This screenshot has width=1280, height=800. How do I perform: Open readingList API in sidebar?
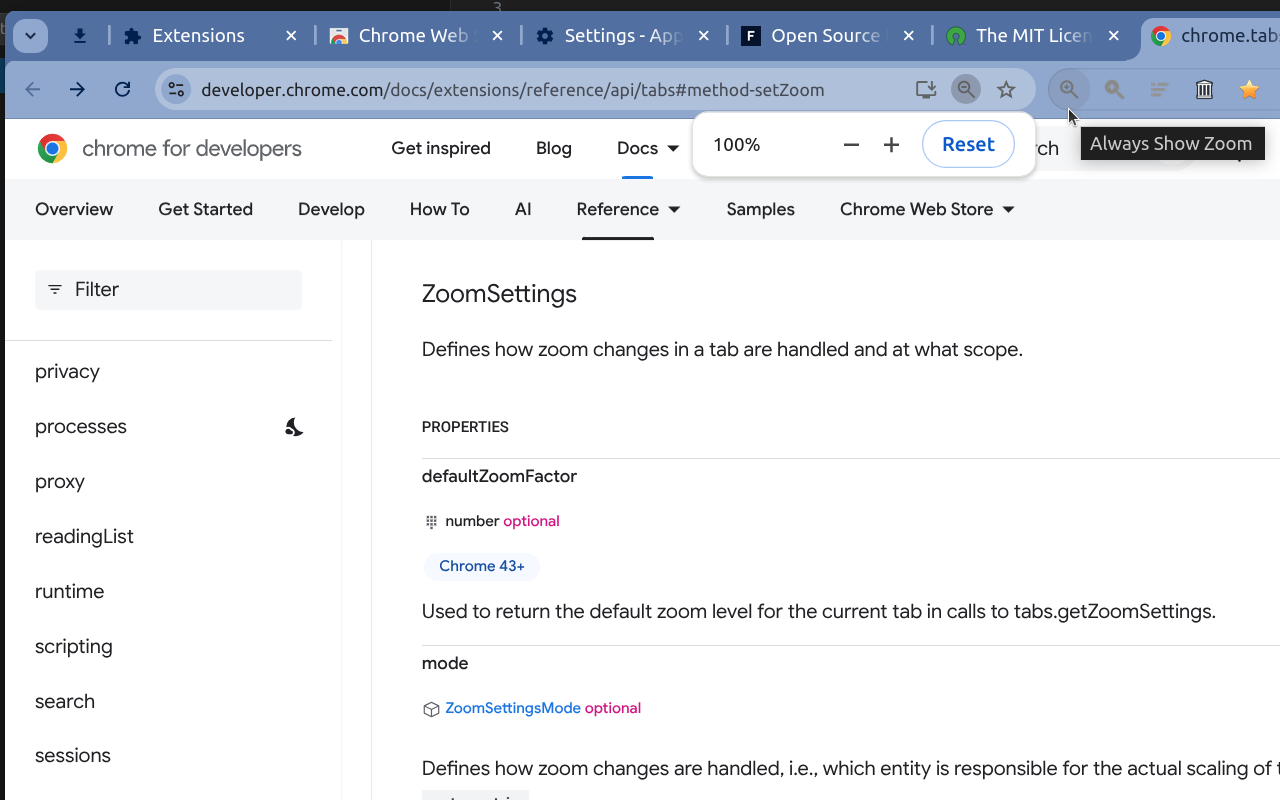click(84, 537)
